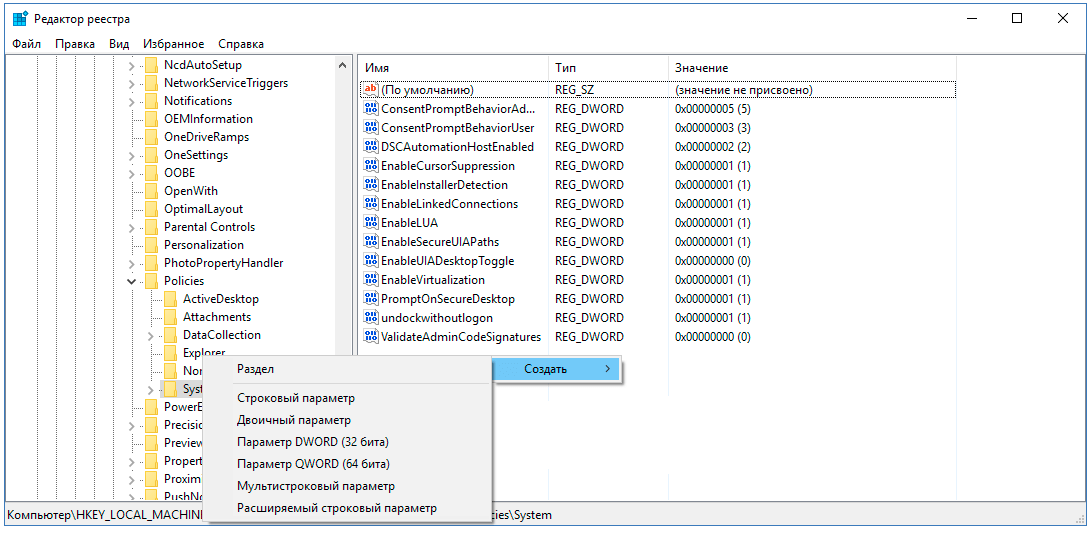Collapse the Policies tree node
1090x536 pixels.
[132, 281]
